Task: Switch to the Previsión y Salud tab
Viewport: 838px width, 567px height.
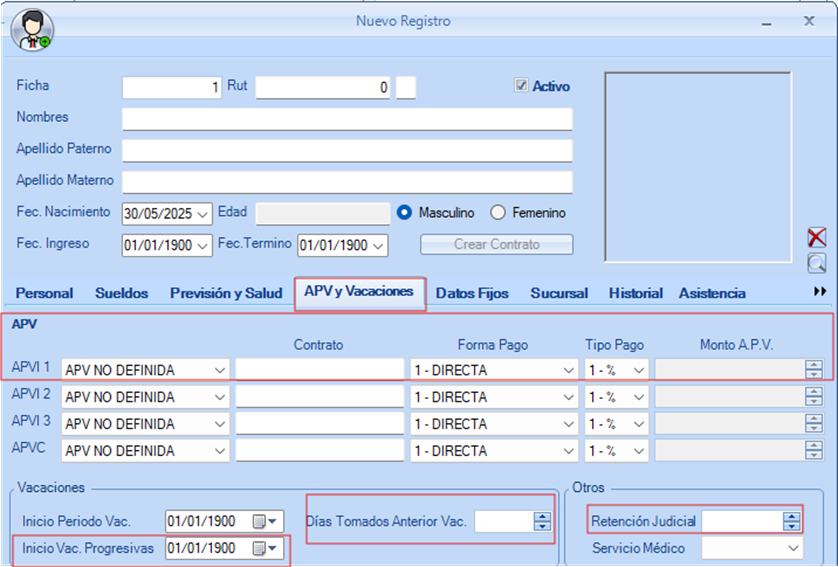Action: click(x=225, y=293)
